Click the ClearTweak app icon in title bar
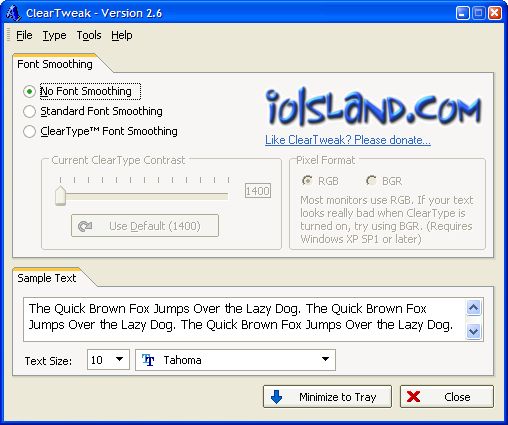This screenshot has height=425, width=508. point(14,13)
